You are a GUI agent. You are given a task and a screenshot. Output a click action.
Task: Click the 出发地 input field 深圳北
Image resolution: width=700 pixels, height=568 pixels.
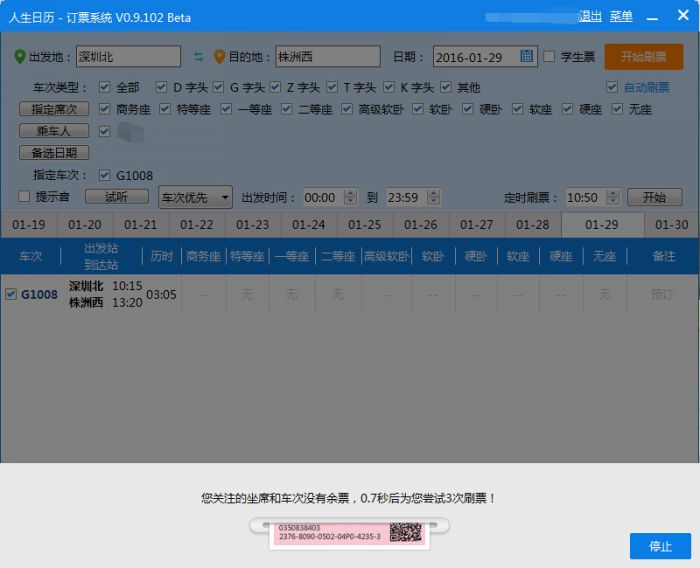click(129, 57)
